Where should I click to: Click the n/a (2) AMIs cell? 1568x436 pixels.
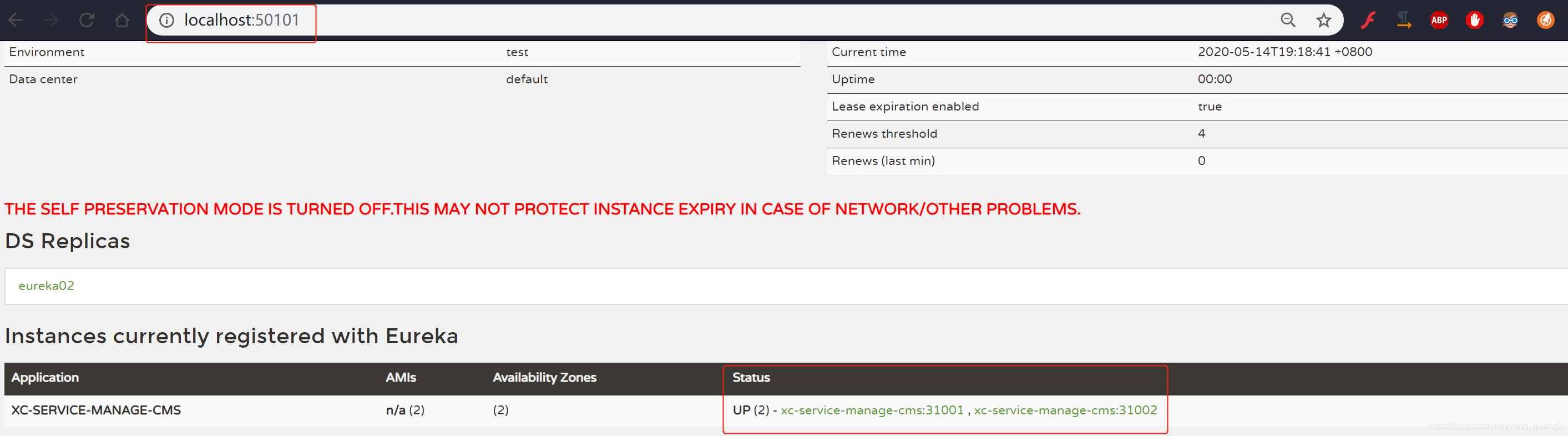coord(405,410)
